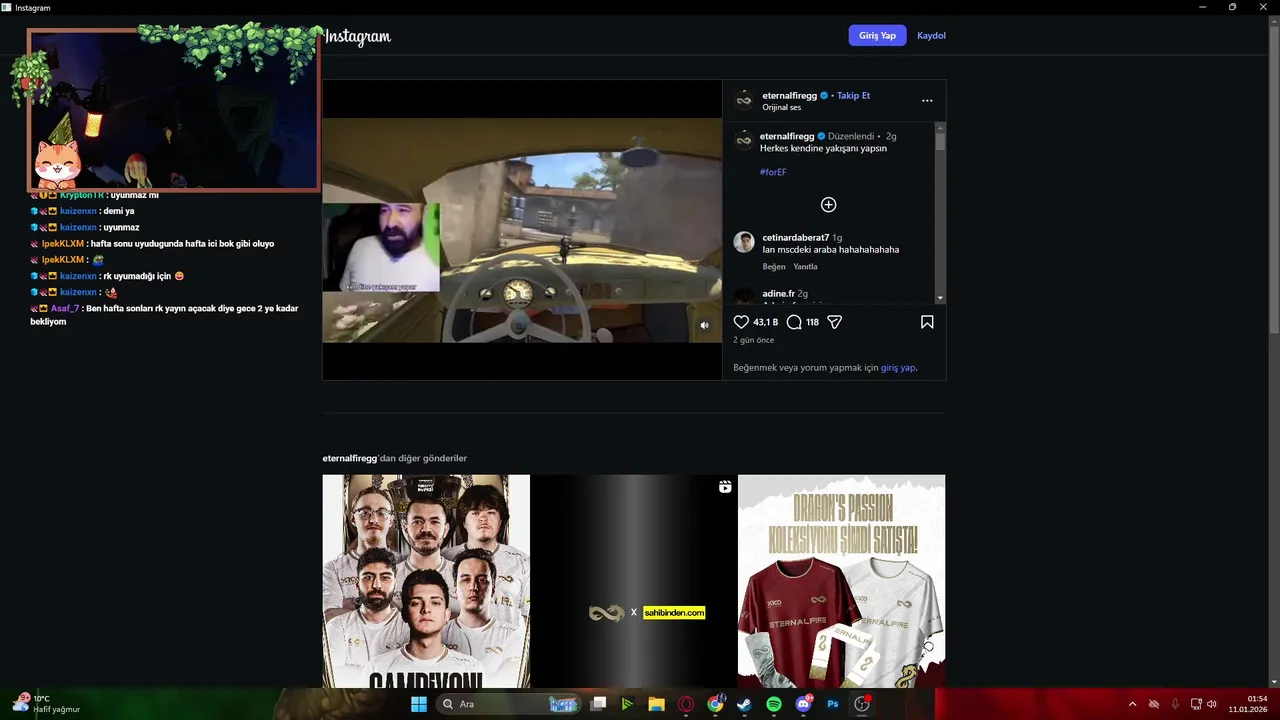Show hidden system tray icons
The image size is (1280, 720).
pyautogui.click(x=1132, y=704)
